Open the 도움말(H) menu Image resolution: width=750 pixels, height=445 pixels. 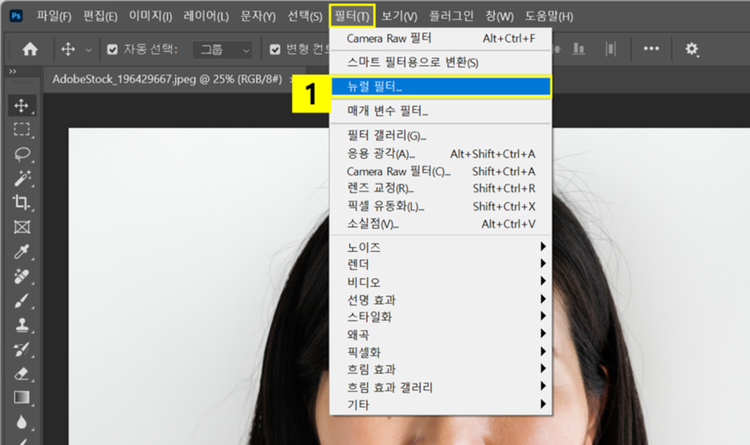549,16
